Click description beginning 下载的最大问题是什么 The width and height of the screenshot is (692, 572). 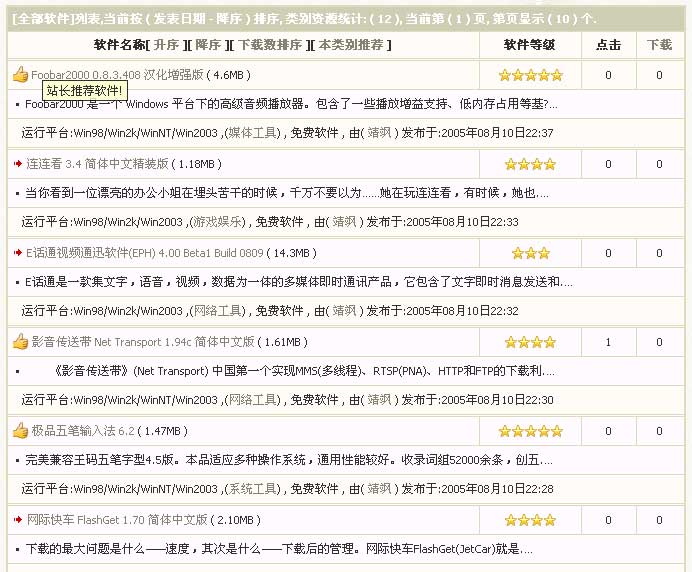click(x=279, y=549)
